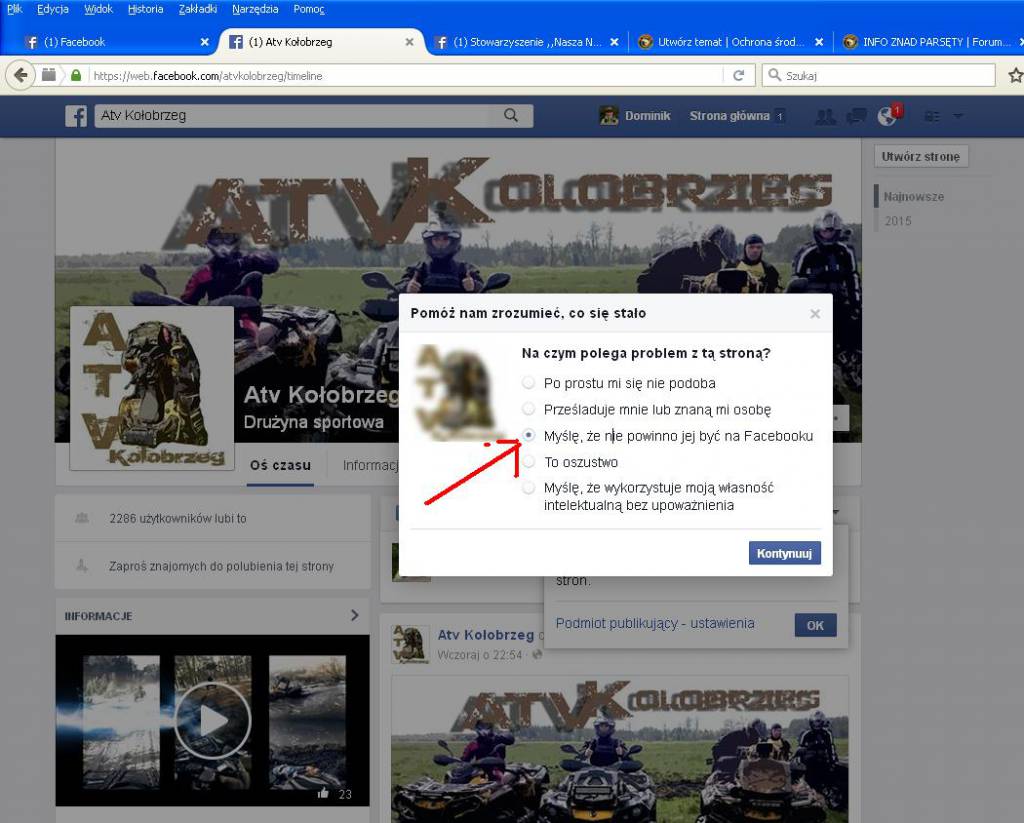Viewport: 1024px width, 823px height.
Task: Close the Stowarzyszenie Nasza N... tab
Action: tap(614, 42)
